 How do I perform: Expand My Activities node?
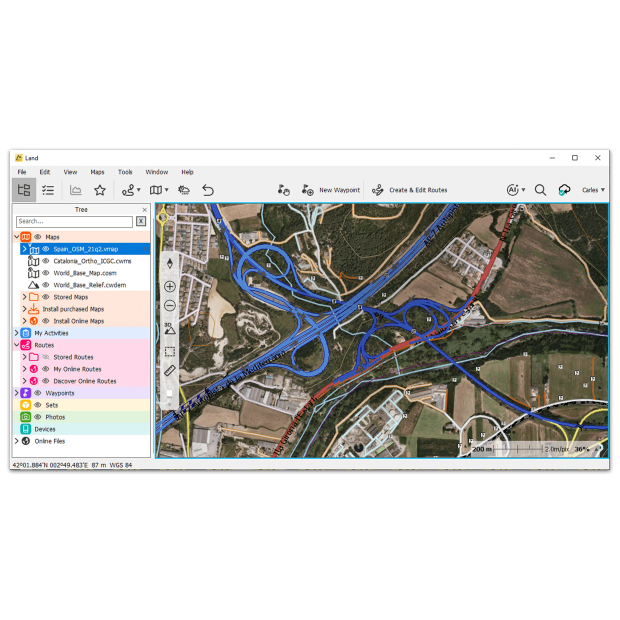[17, 333]
